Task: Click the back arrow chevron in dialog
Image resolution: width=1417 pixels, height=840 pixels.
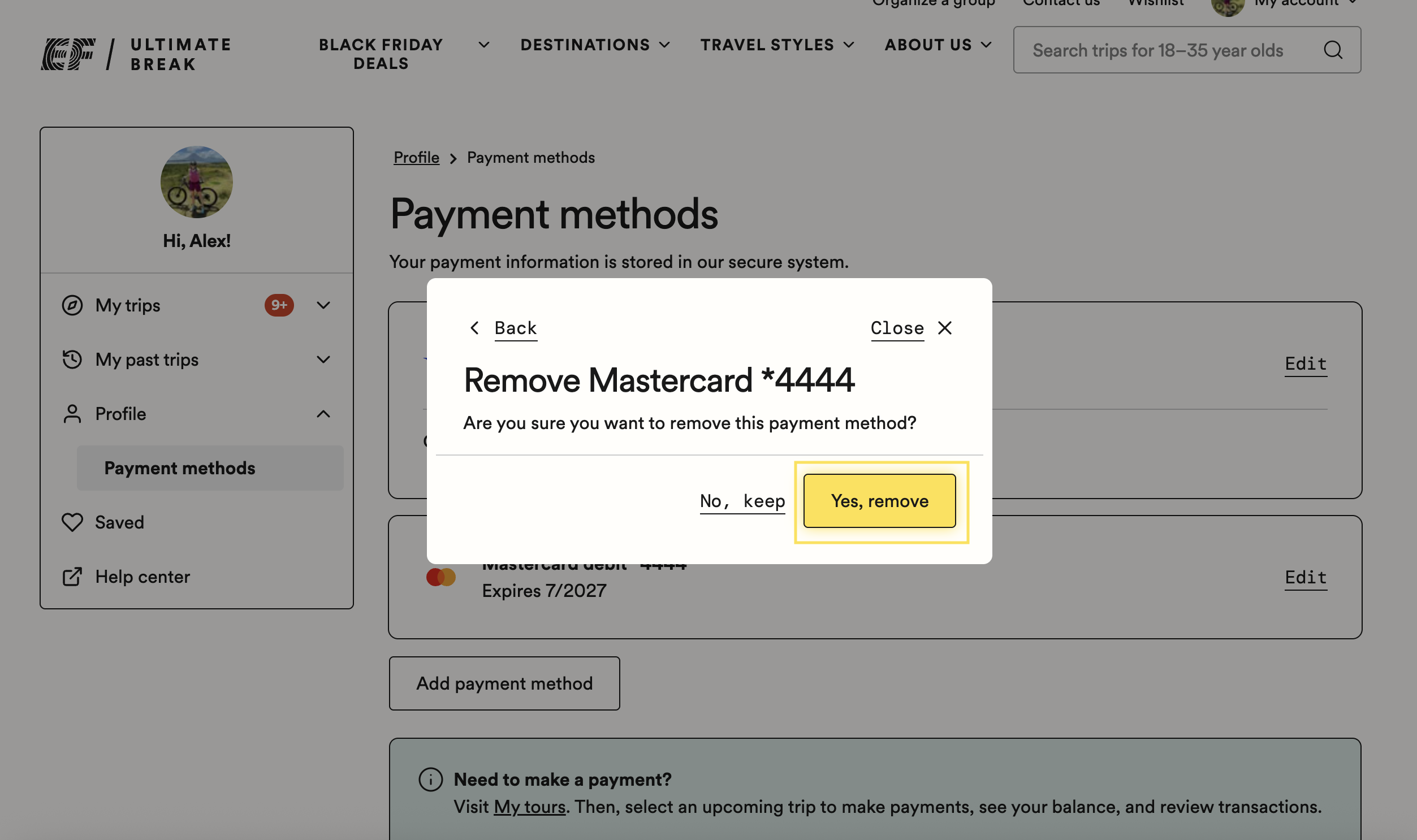Action: point(474,328)
